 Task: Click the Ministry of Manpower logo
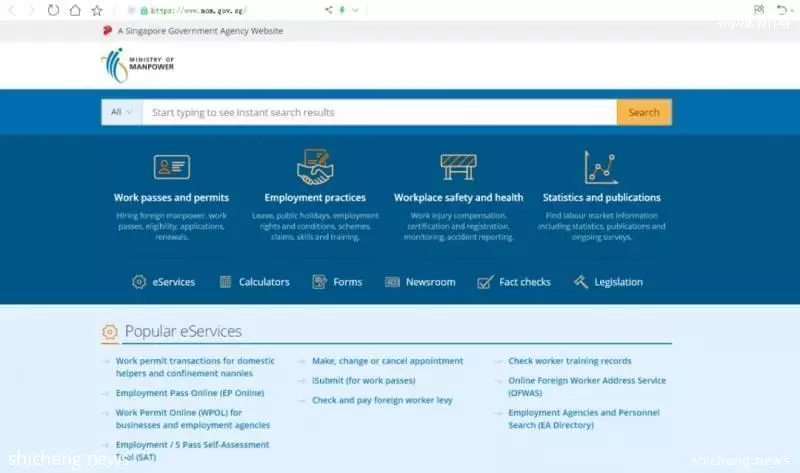138,65
